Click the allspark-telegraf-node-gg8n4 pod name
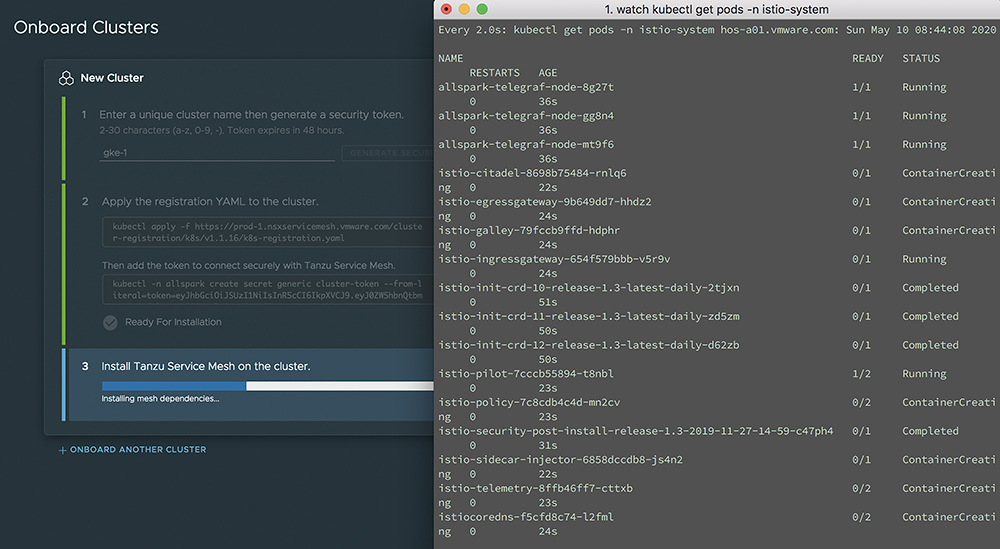Screen dimensions: 1000x549 point(526,115)
